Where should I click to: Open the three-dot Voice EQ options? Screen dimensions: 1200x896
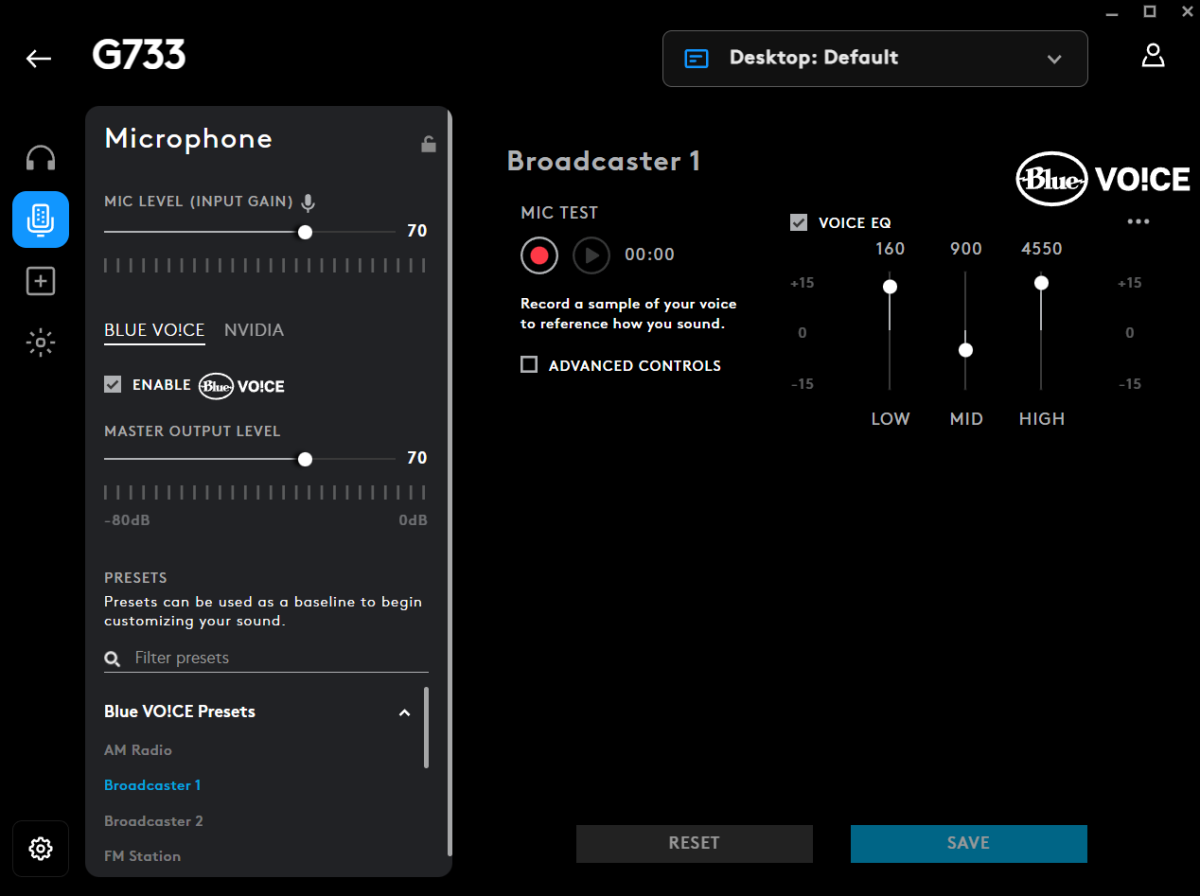click(x=1138, y=222)
